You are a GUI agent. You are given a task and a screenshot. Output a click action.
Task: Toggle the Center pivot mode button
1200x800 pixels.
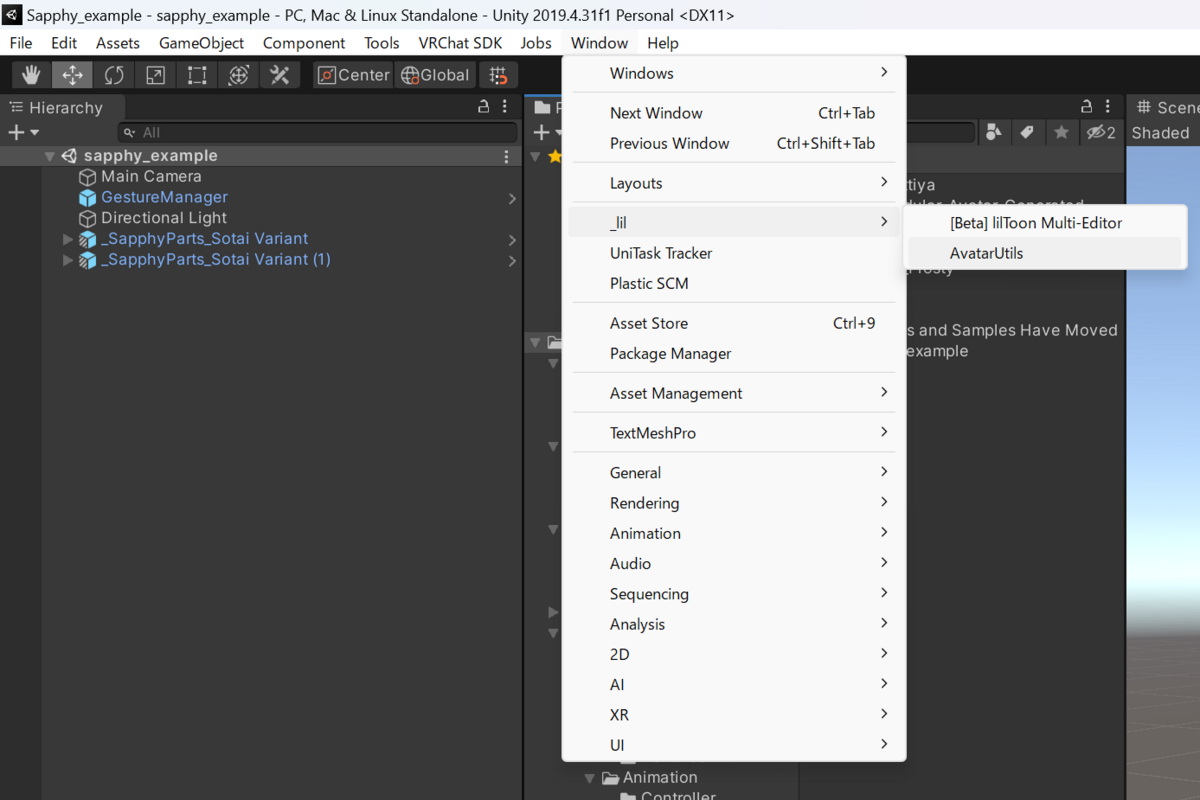(353, 75)
